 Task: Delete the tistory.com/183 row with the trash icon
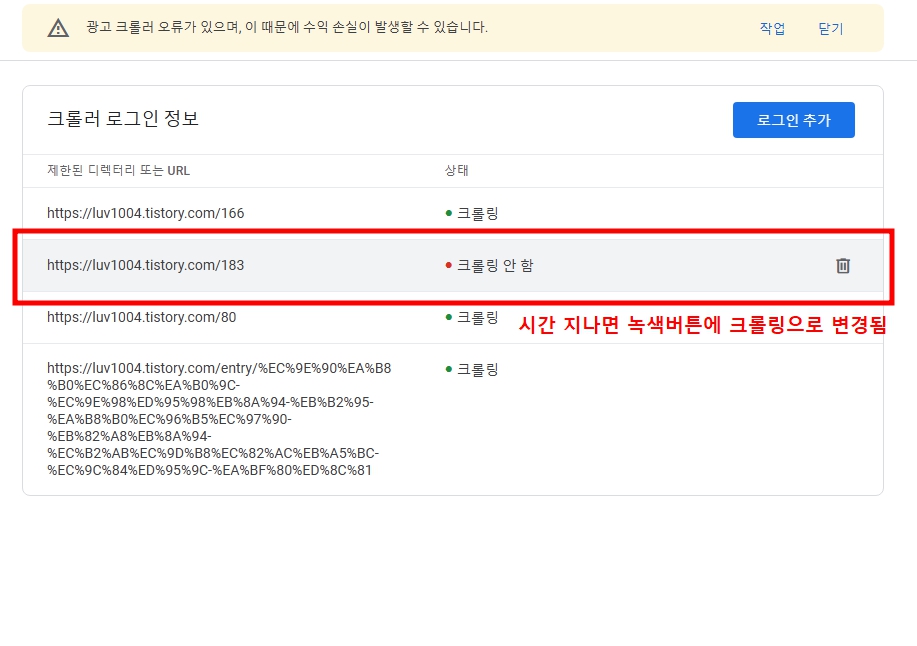[x=843, y=265]
